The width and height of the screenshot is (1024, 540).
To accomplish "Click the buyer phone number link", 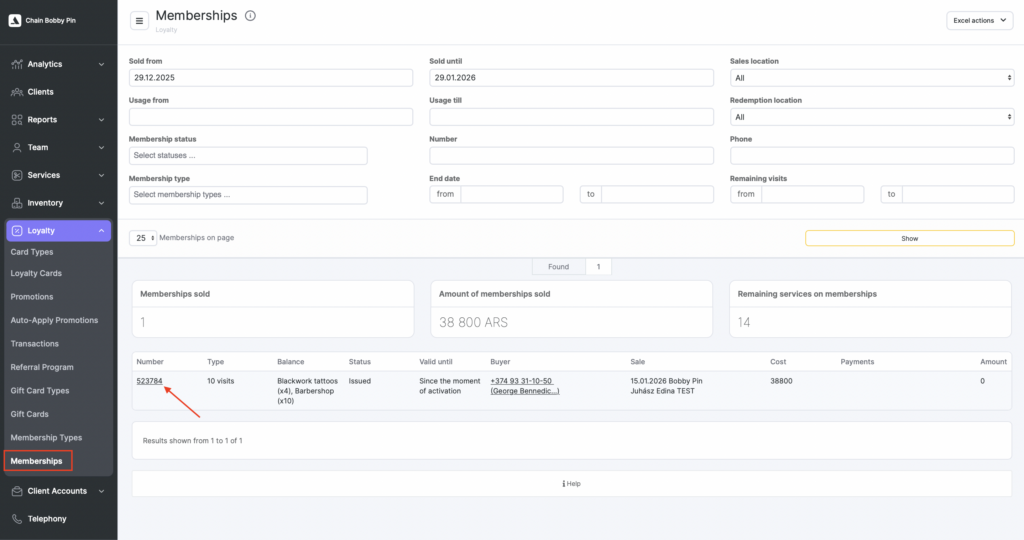I will tap(521, 381).
